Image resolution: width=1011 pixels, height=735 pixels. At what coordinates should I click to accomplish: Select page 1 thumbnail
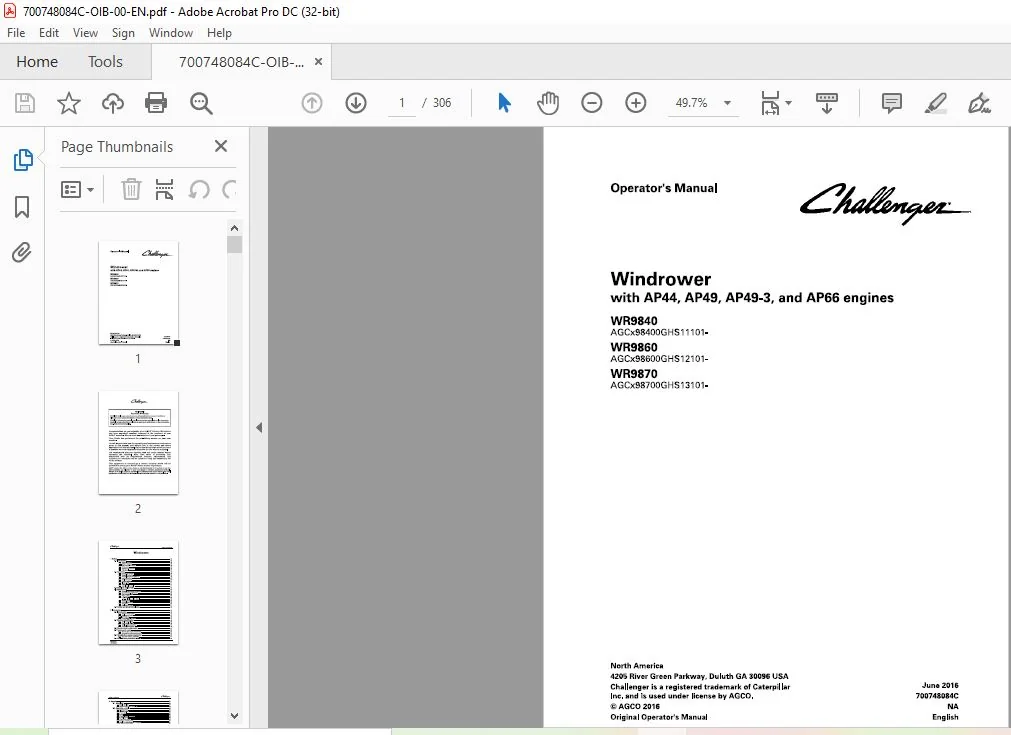click(x=138, y=293)
